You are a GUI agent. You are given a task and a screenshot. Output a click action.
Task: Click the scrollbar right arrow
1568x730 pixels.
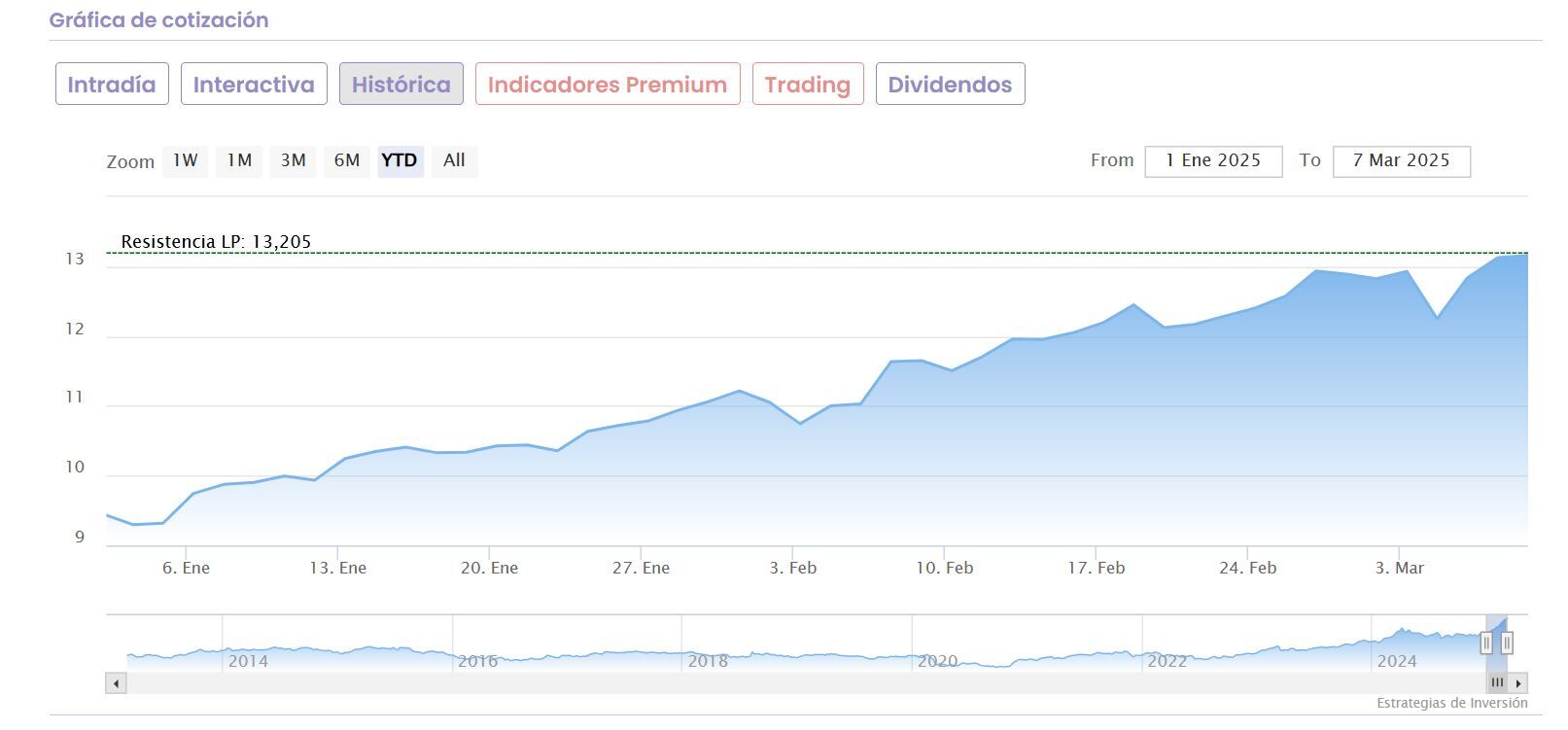(x=1518, y=683)
